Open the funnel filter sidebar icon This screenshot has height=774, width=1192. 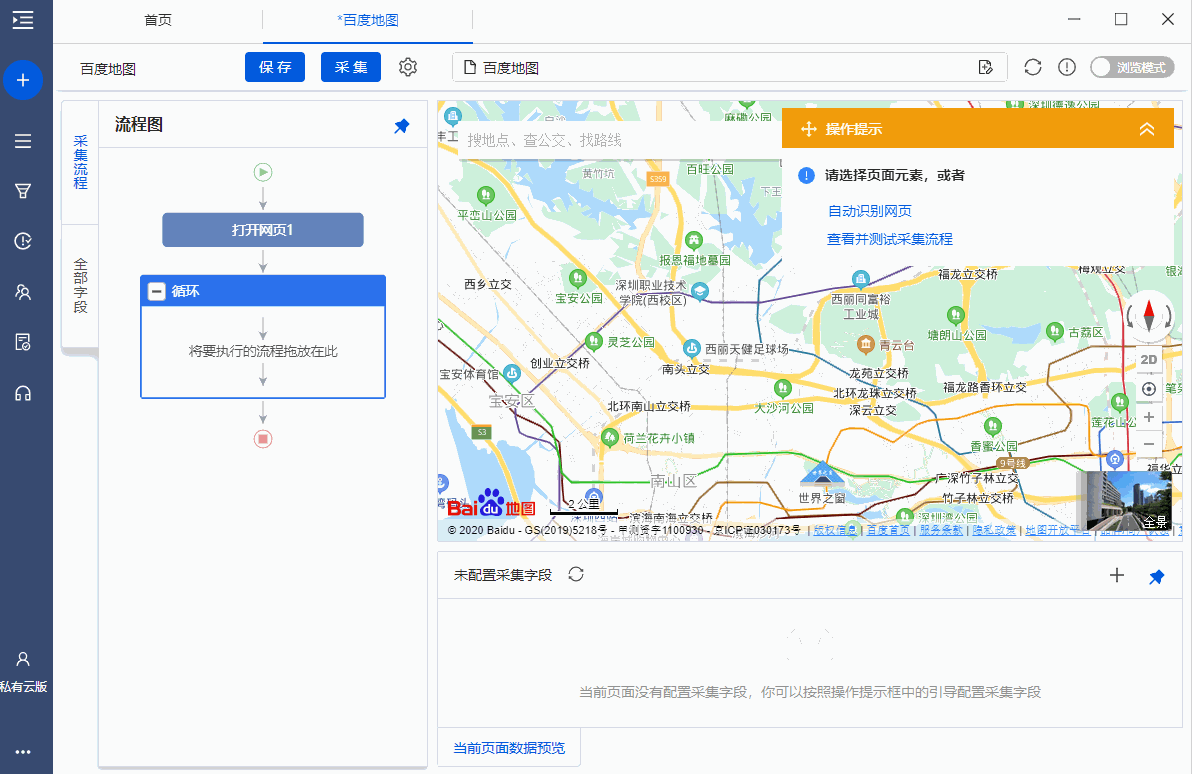coord(23,191)
